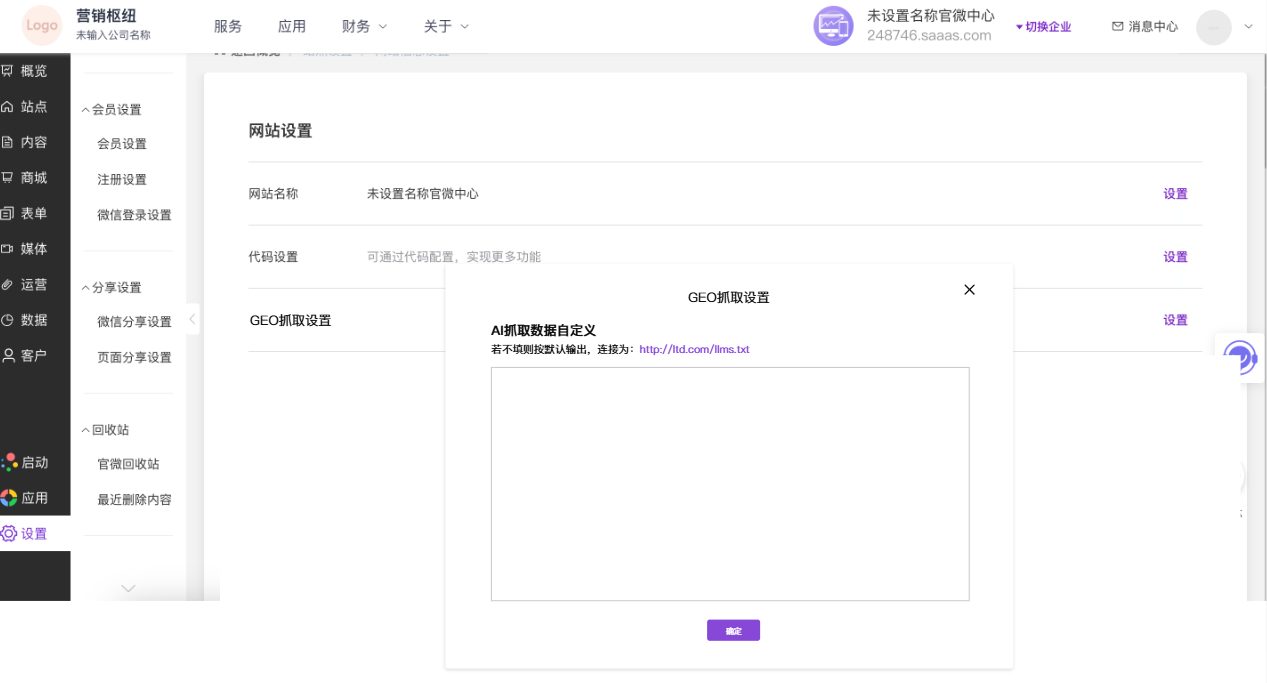Open the Site (站点) sidebar icon
This screenshot has height=683, width=1267.
[x=7, y=107]
